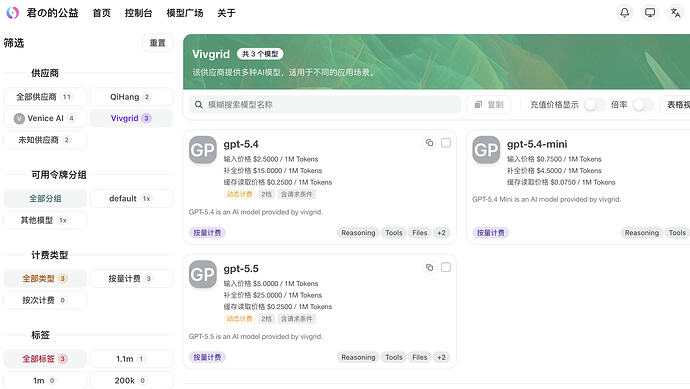Copy the gpt-5.5 model name
Screen dimensions: 690x389
tap(429, 267)
